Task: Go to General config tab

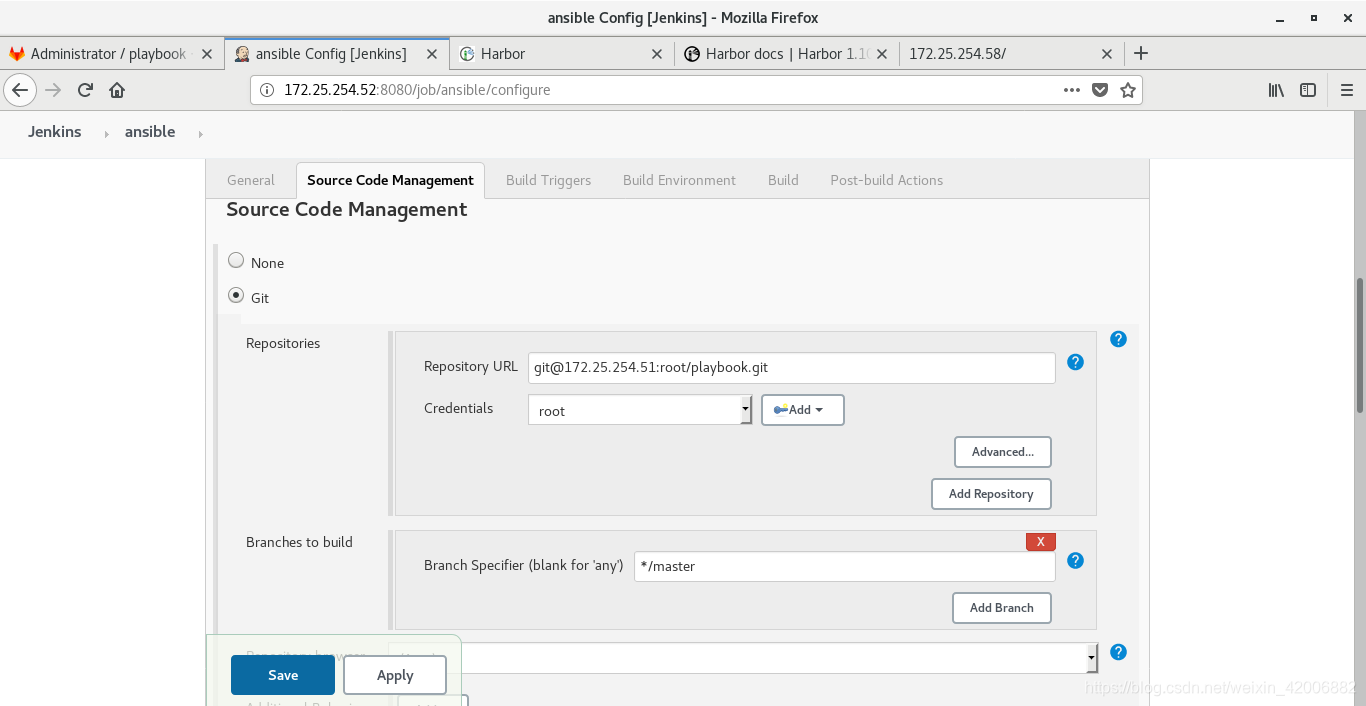Action: coord(250,180)
